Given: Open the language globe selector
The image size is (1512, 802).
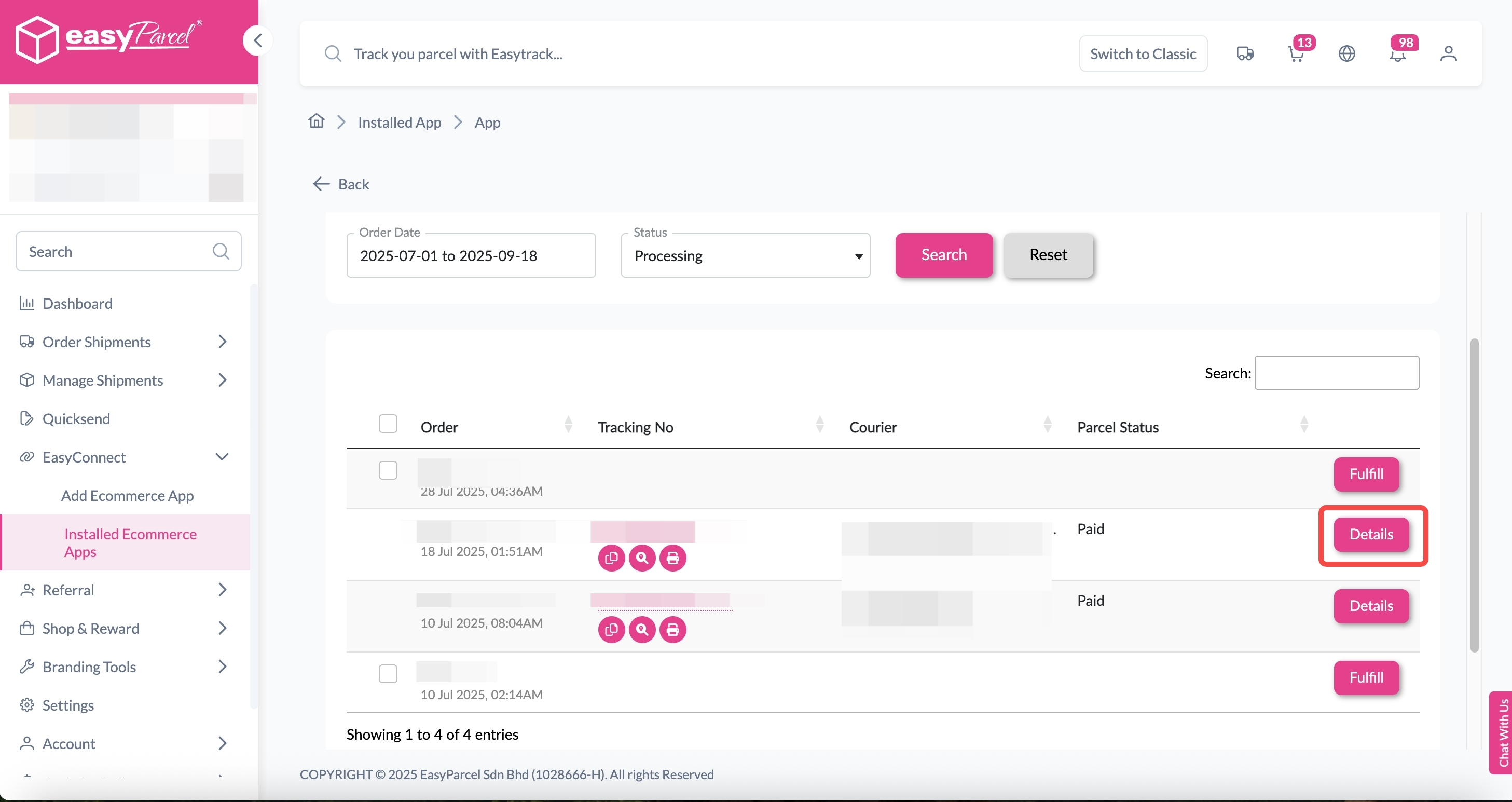Looking at the screenshot, I should coord(1347,53).
